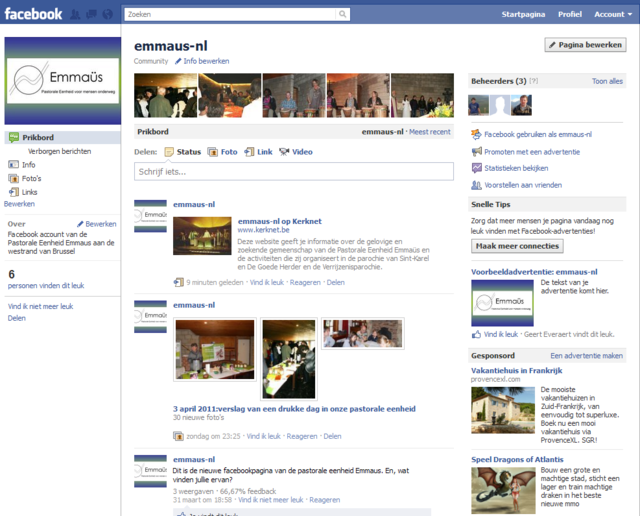Viewport: 640px width, 516px height.
Task: Click the search magnifier button
Action: coord(343,14)
